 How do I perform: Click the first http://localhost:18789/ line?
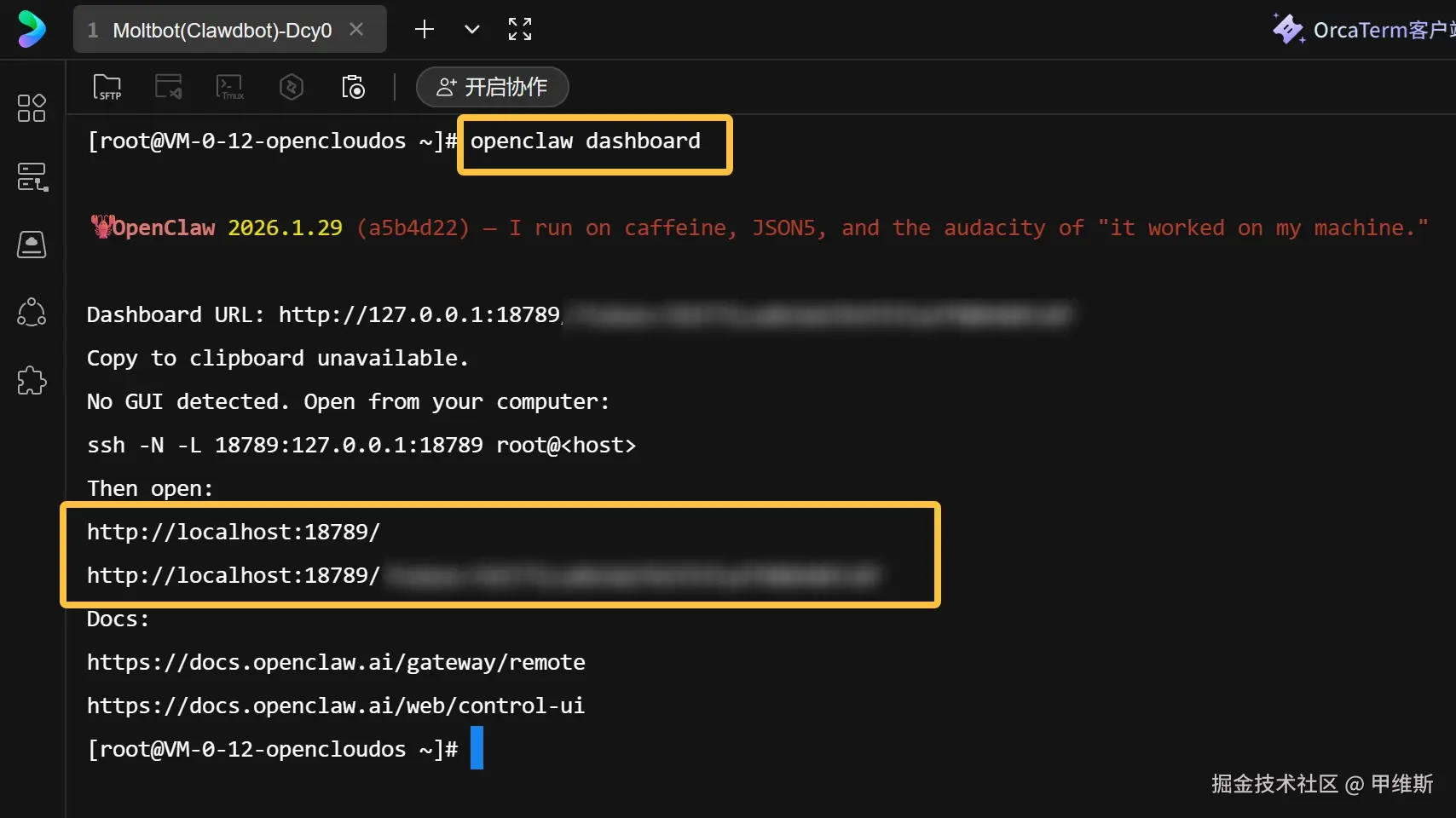click(x=234, y=532)
